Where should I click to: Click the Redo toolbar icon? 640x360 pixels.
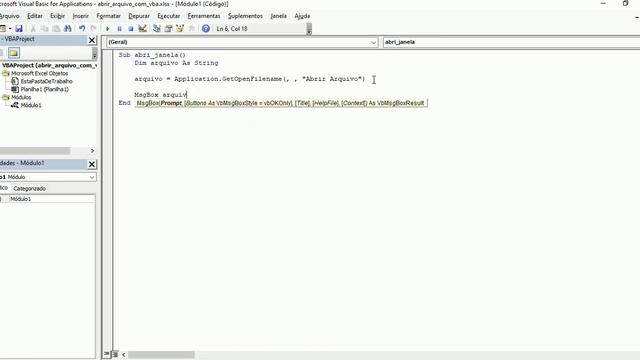[93, 29]
